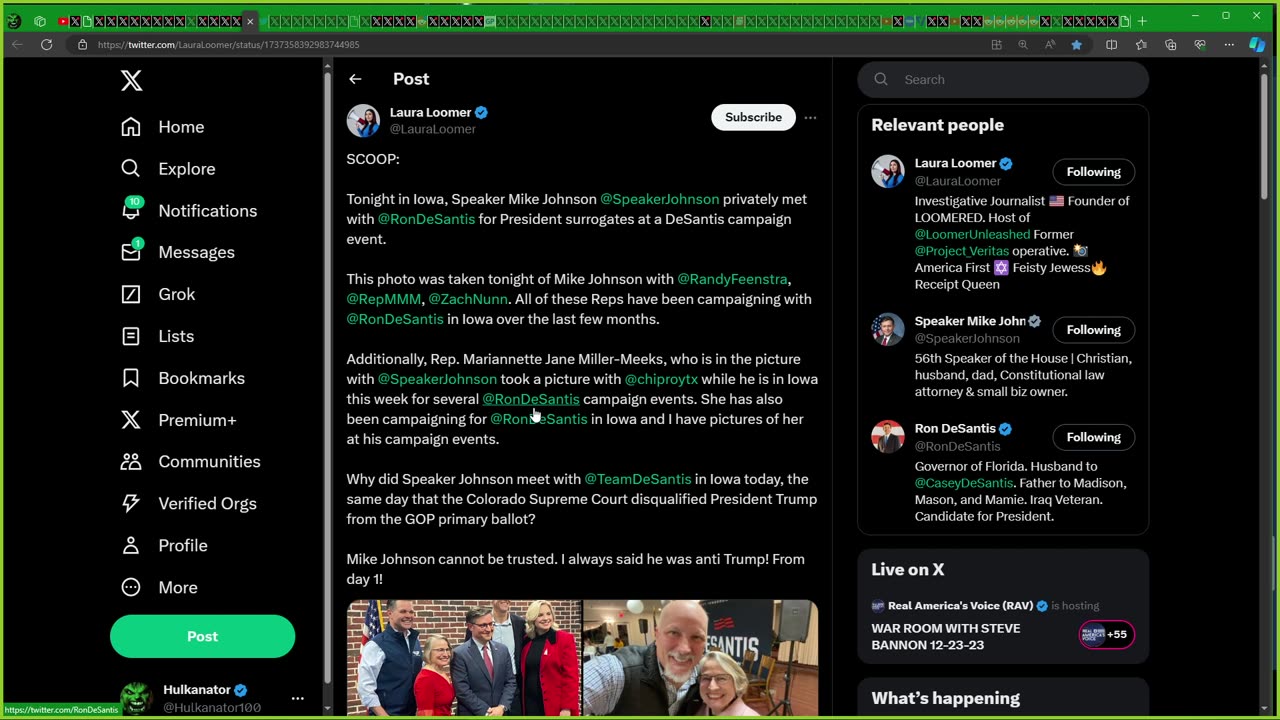Click the site lock icon in address bar
1280x720 pixels.
[83, 45]
